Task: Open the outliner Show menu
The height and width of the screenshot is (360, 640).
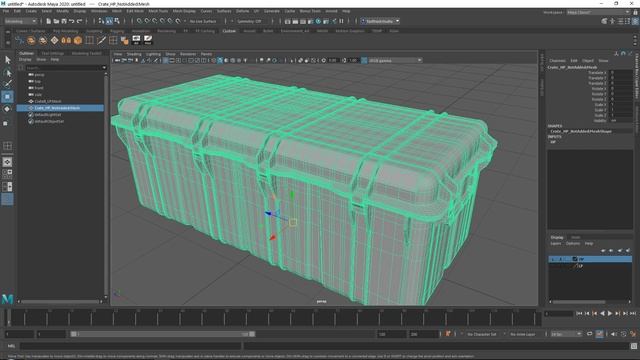Action: click(41, 60)
